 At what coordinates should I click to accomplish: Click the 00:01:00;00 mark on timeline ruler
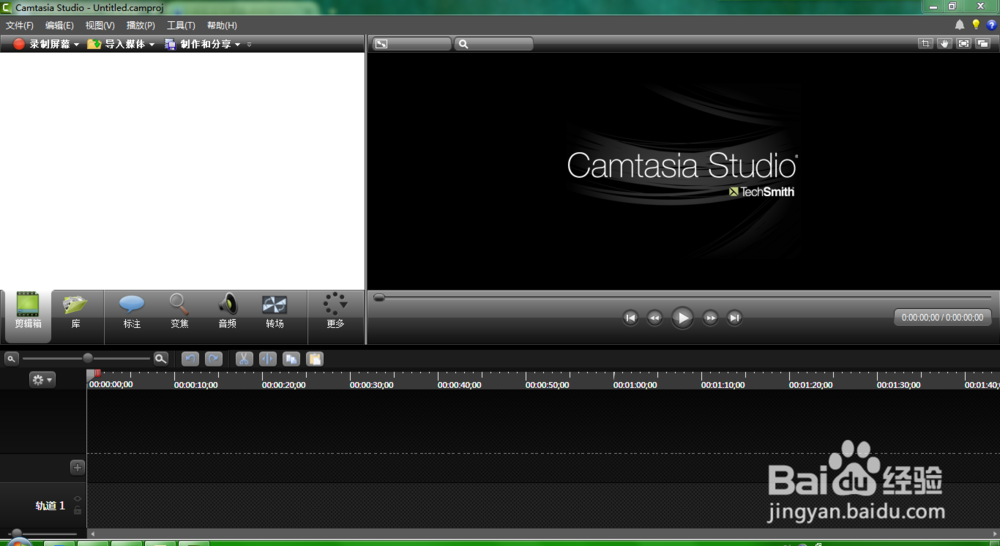pos(635,385)
